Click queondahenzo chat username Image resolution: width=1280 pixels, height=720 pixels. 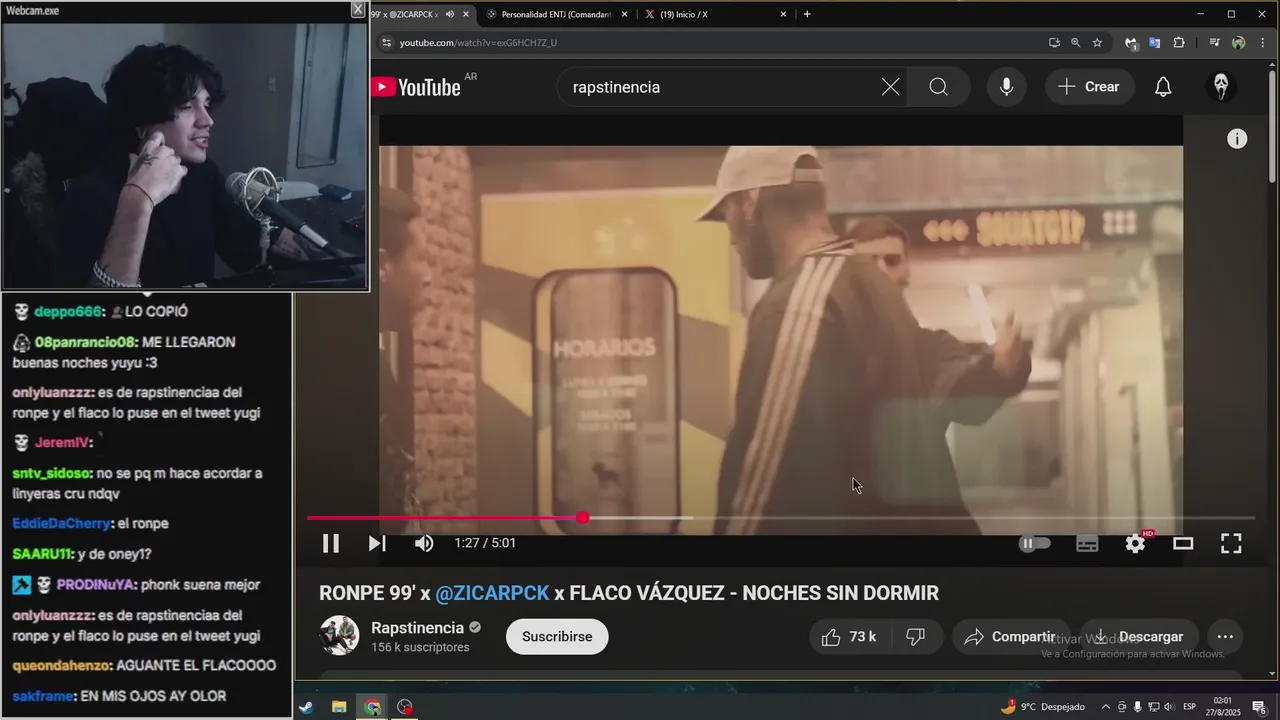pyautogui.click(x=62, y=665)
